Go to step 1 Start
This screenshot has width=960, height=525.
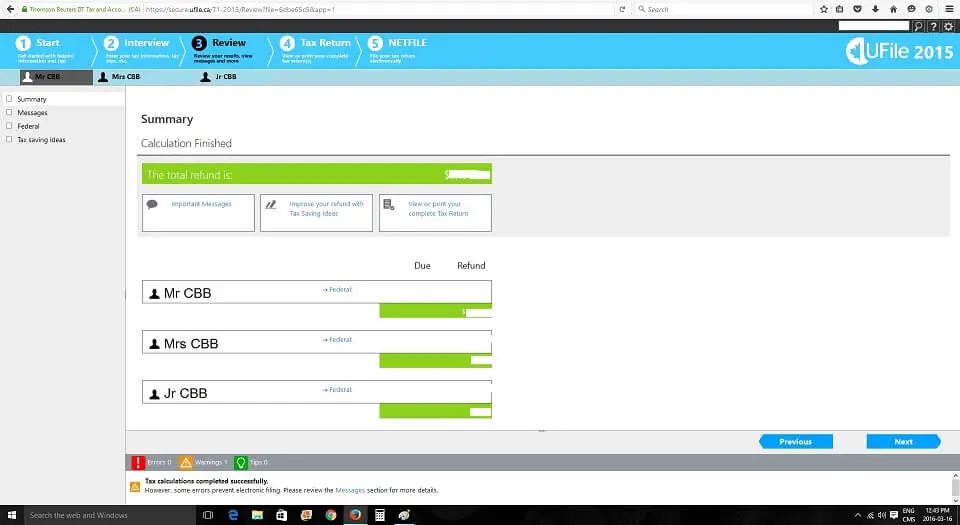(x=47, y=49)
